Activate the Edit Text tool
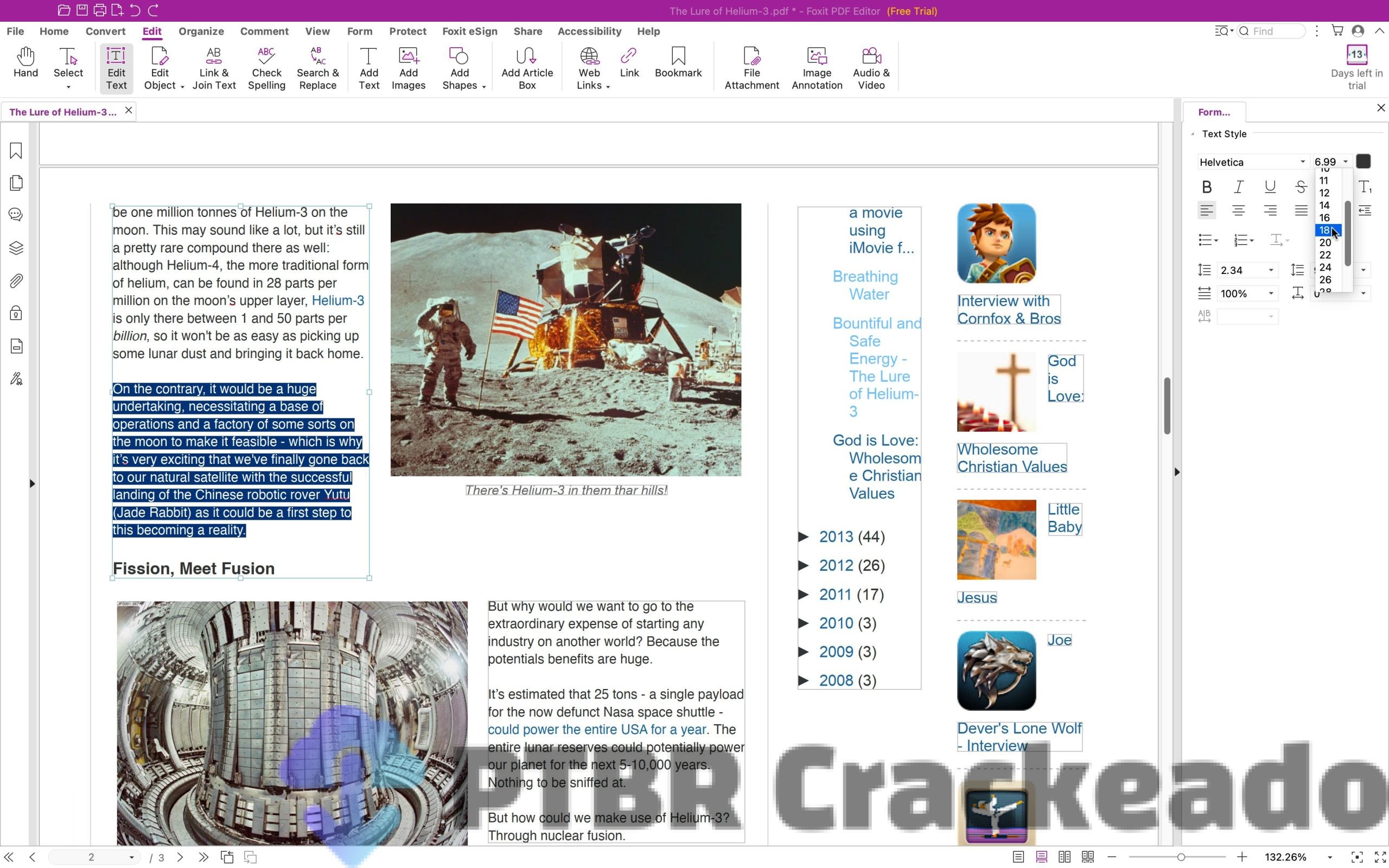 coord(116,68)
